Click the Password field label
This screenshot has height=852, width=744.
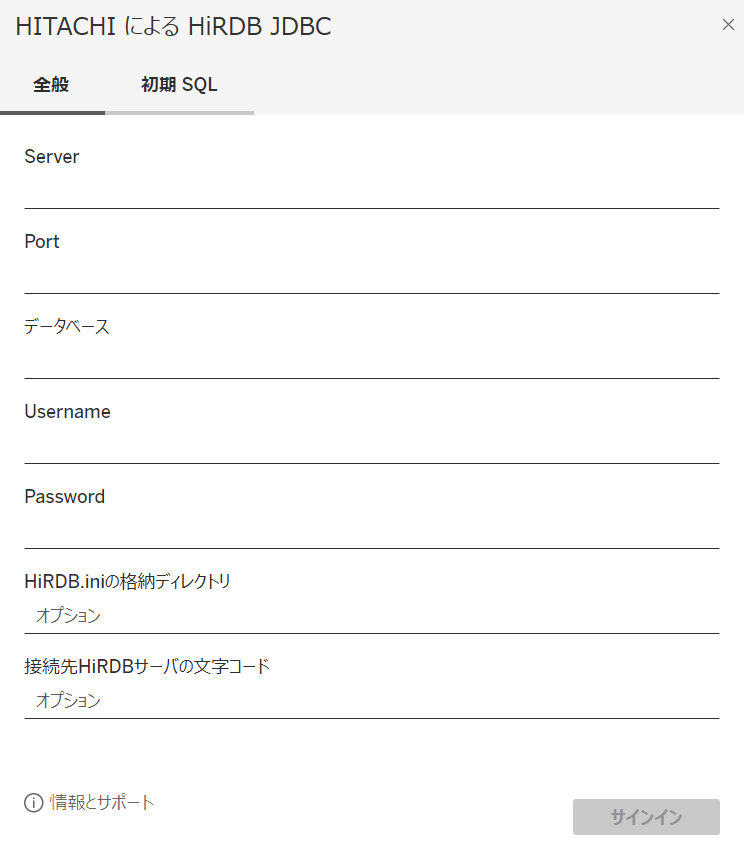pos(64,496)
